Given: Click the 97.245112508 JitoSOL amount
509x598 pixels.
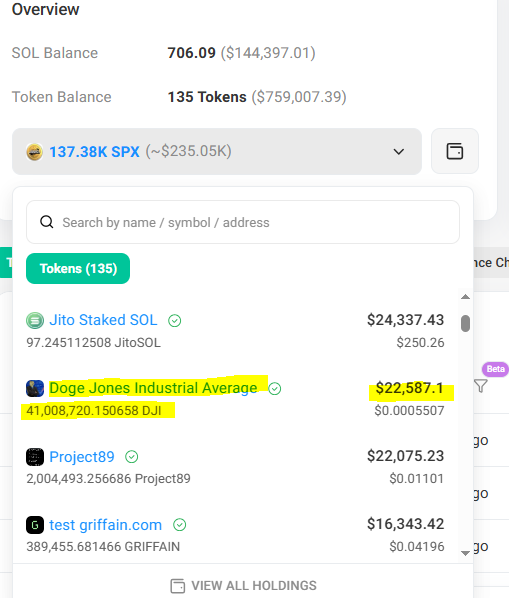Looking at the screenshot, I should tap(93, 342).
